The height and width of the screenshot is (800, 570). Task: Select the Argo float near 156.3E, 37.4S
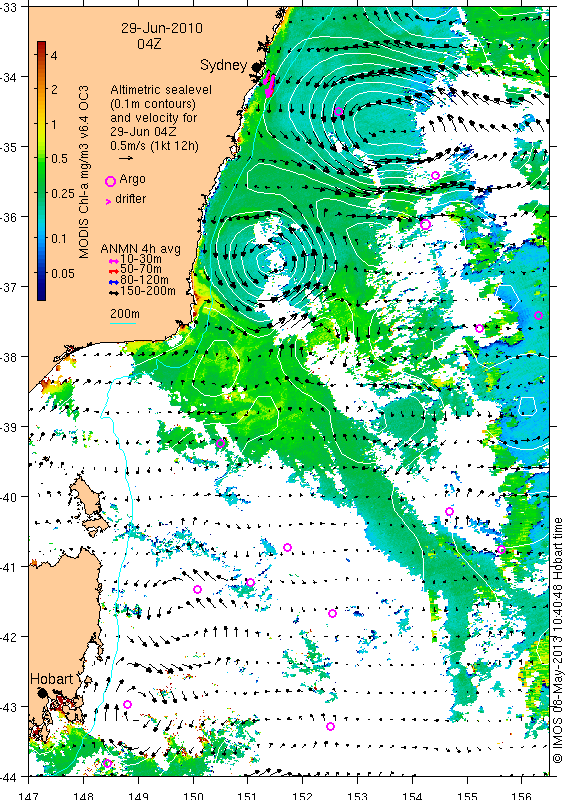(538, 315)
